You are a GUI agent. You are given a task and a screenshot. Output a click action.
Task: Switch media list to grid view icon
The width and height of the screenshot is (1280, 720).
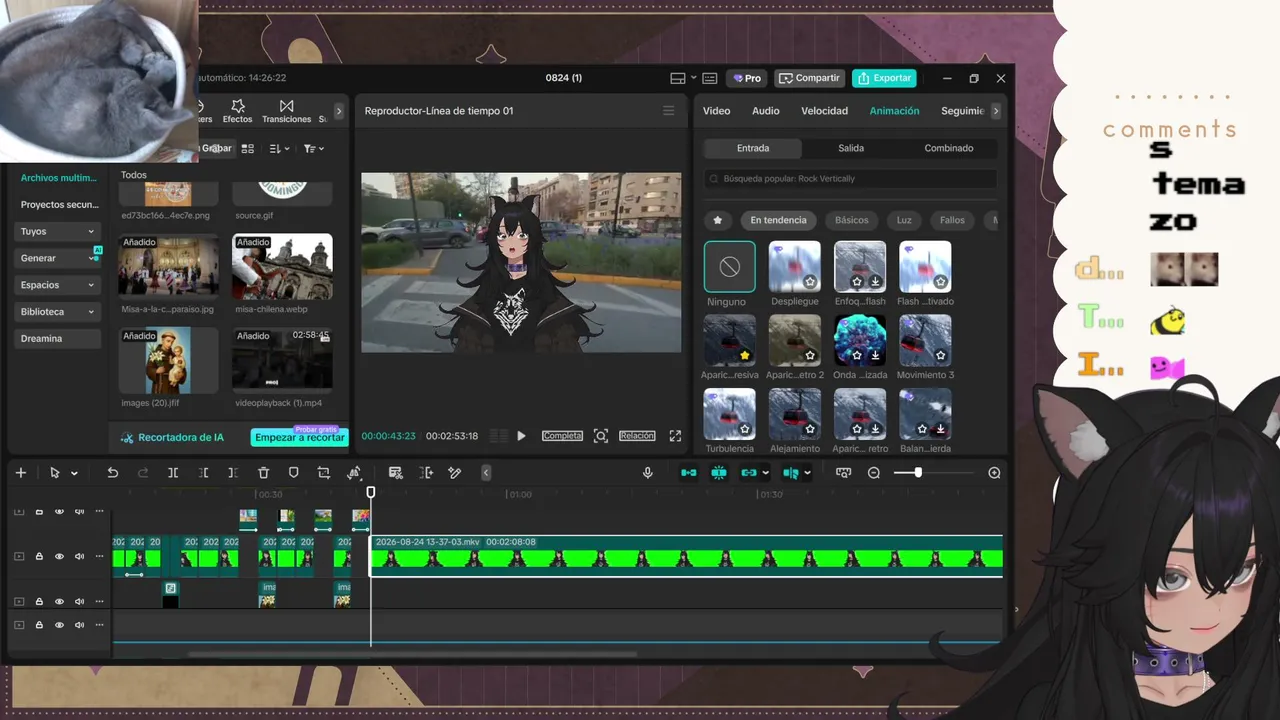[x=248, y=149]
